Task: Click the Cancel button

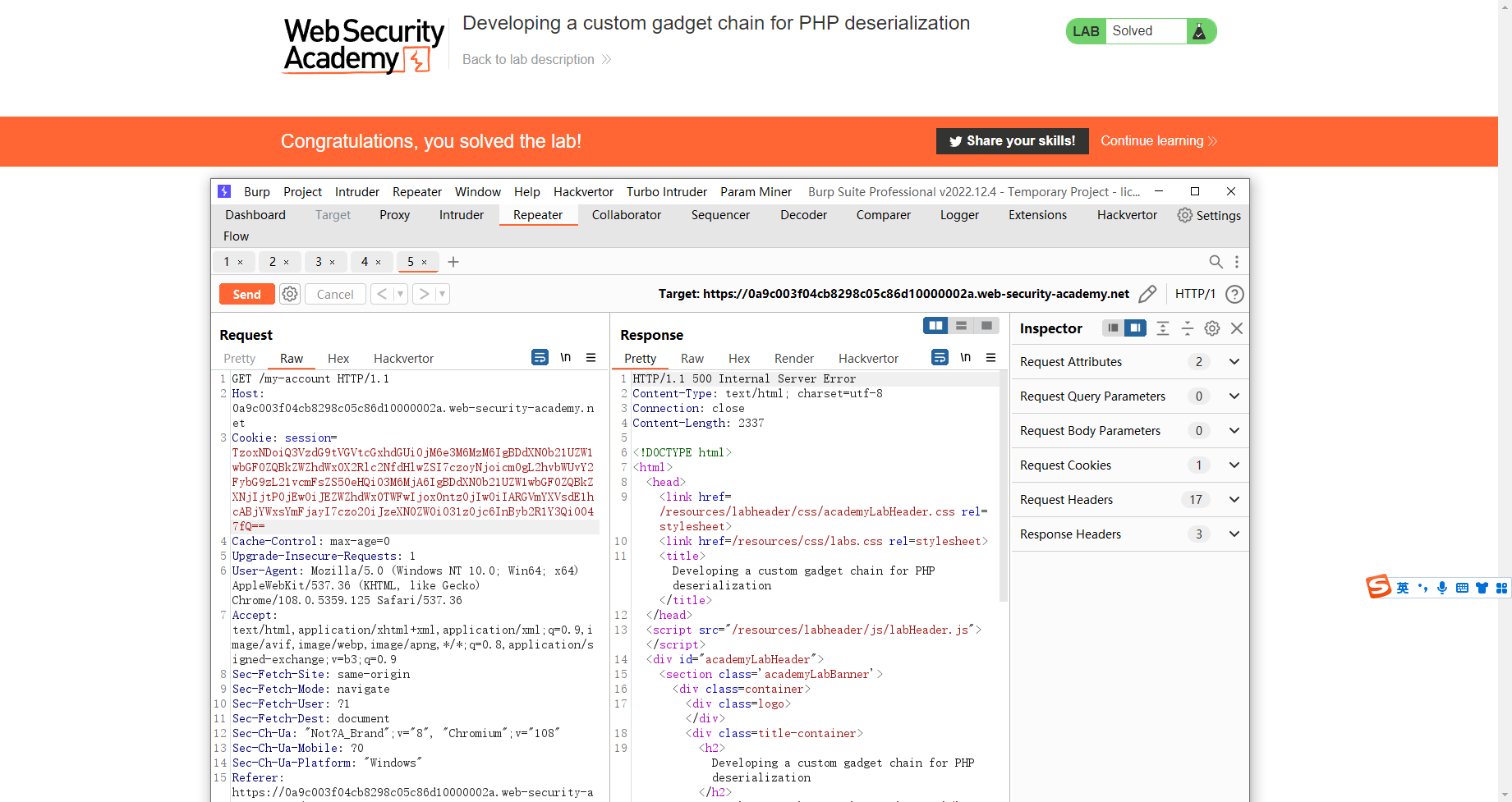Action: [335, 294]
